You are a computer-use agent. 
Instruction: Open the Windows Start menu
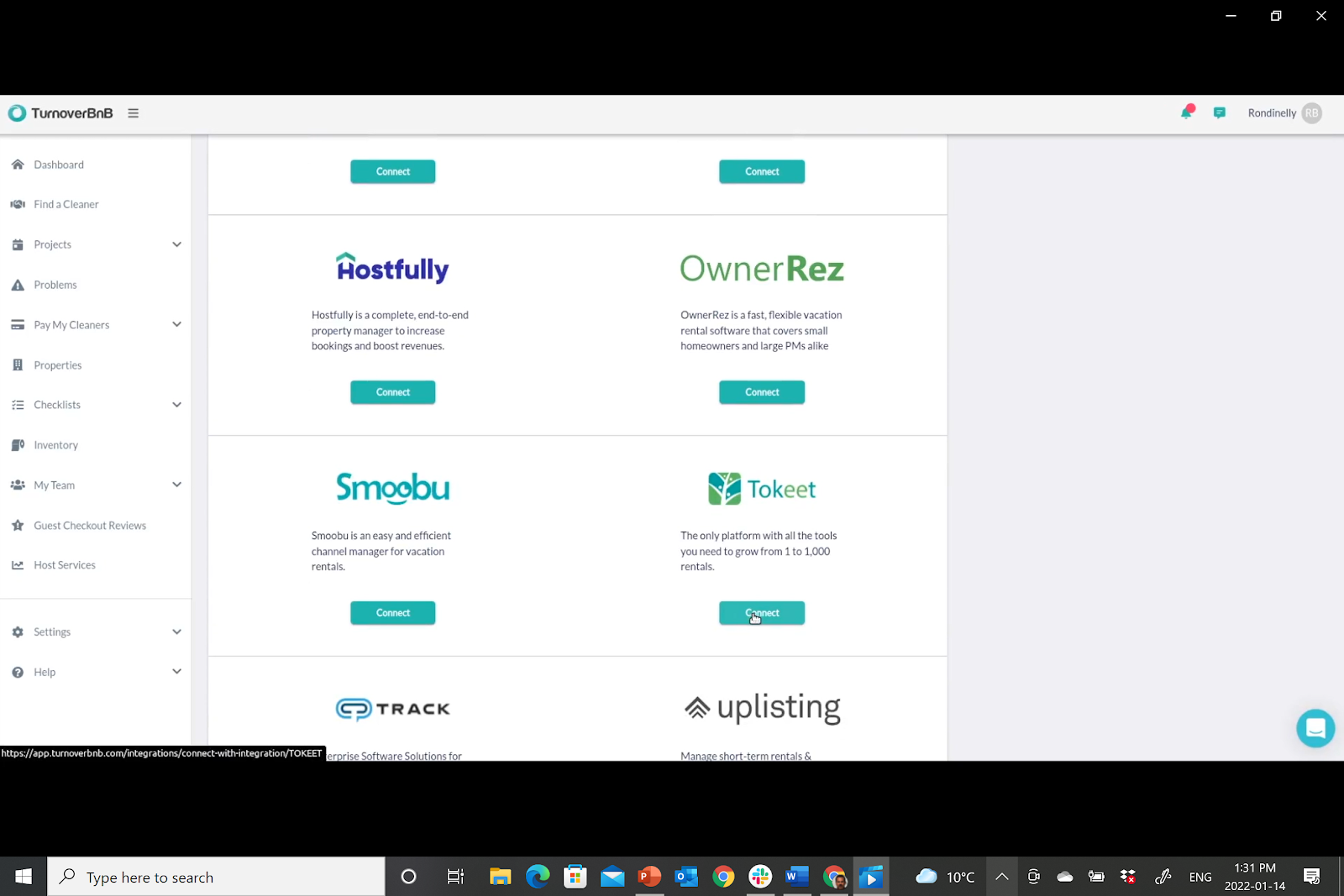click(x=24, y=877)
